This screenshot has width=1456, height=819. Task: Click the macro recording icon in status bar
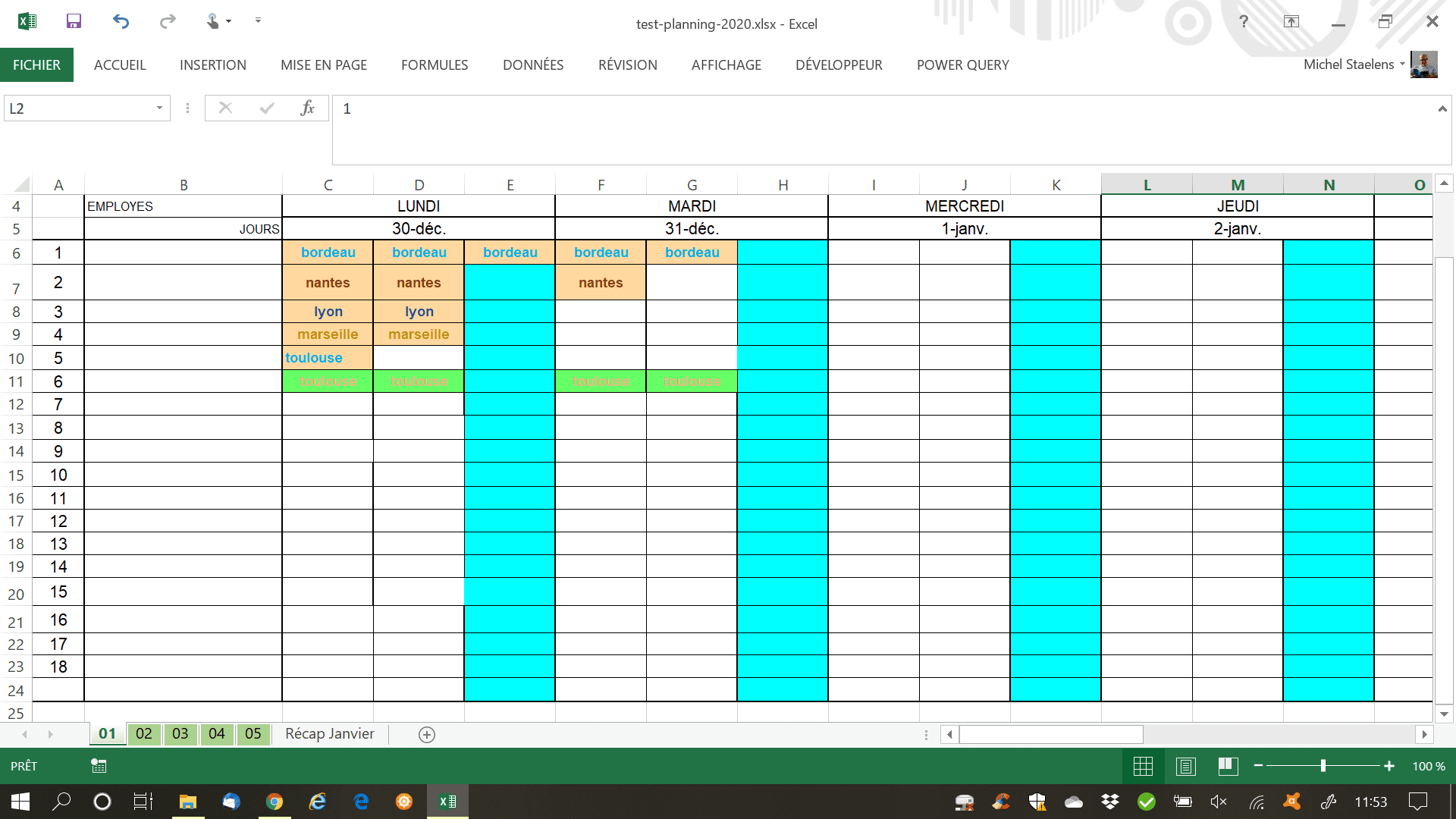(99, 766)
